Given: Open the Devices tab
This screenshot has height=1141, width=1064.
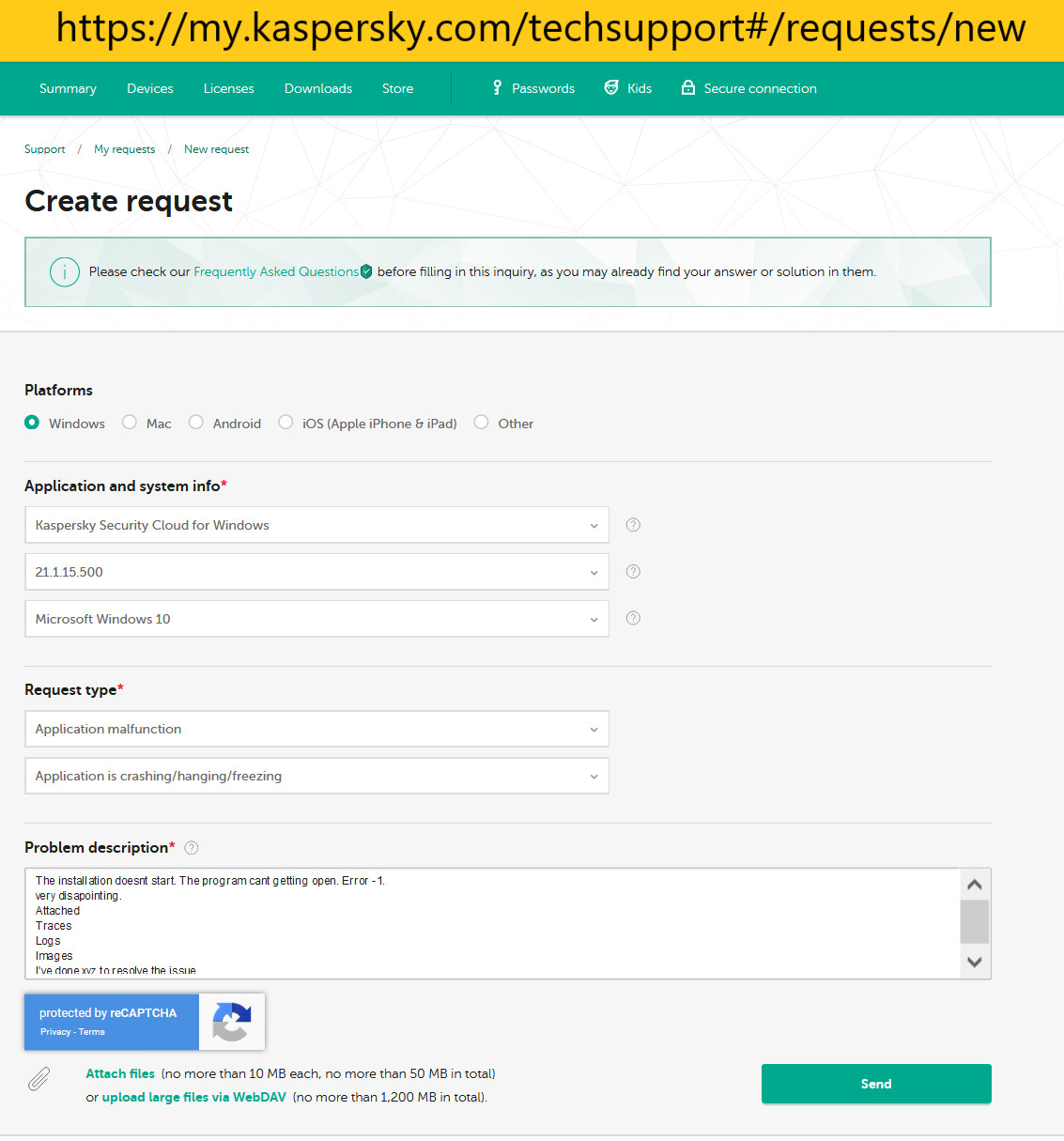Looking at the screenshot, I should click(x=150, y=88).
